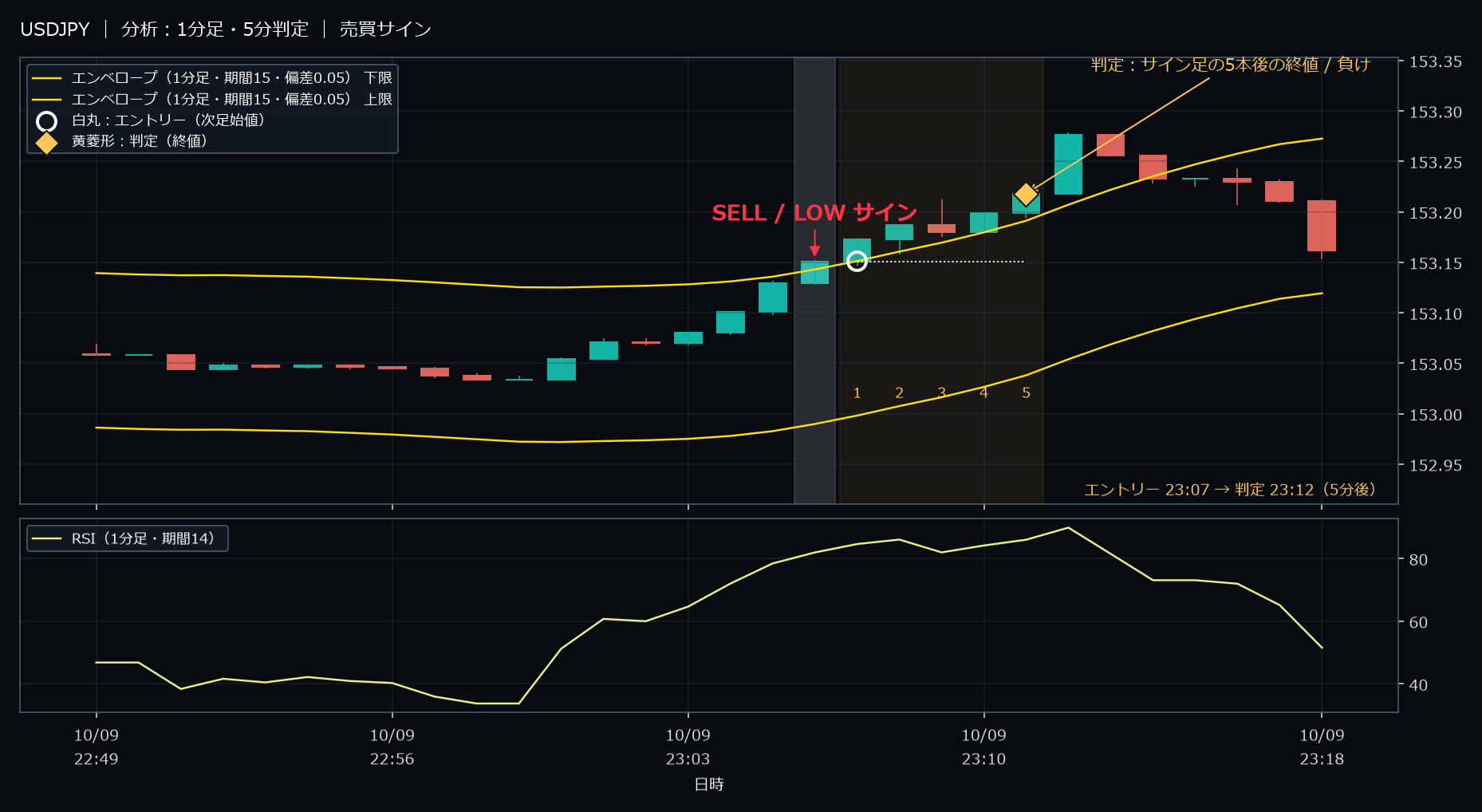Click the RSI axis value 40

pyautogui.click(x=1418, y=685)
